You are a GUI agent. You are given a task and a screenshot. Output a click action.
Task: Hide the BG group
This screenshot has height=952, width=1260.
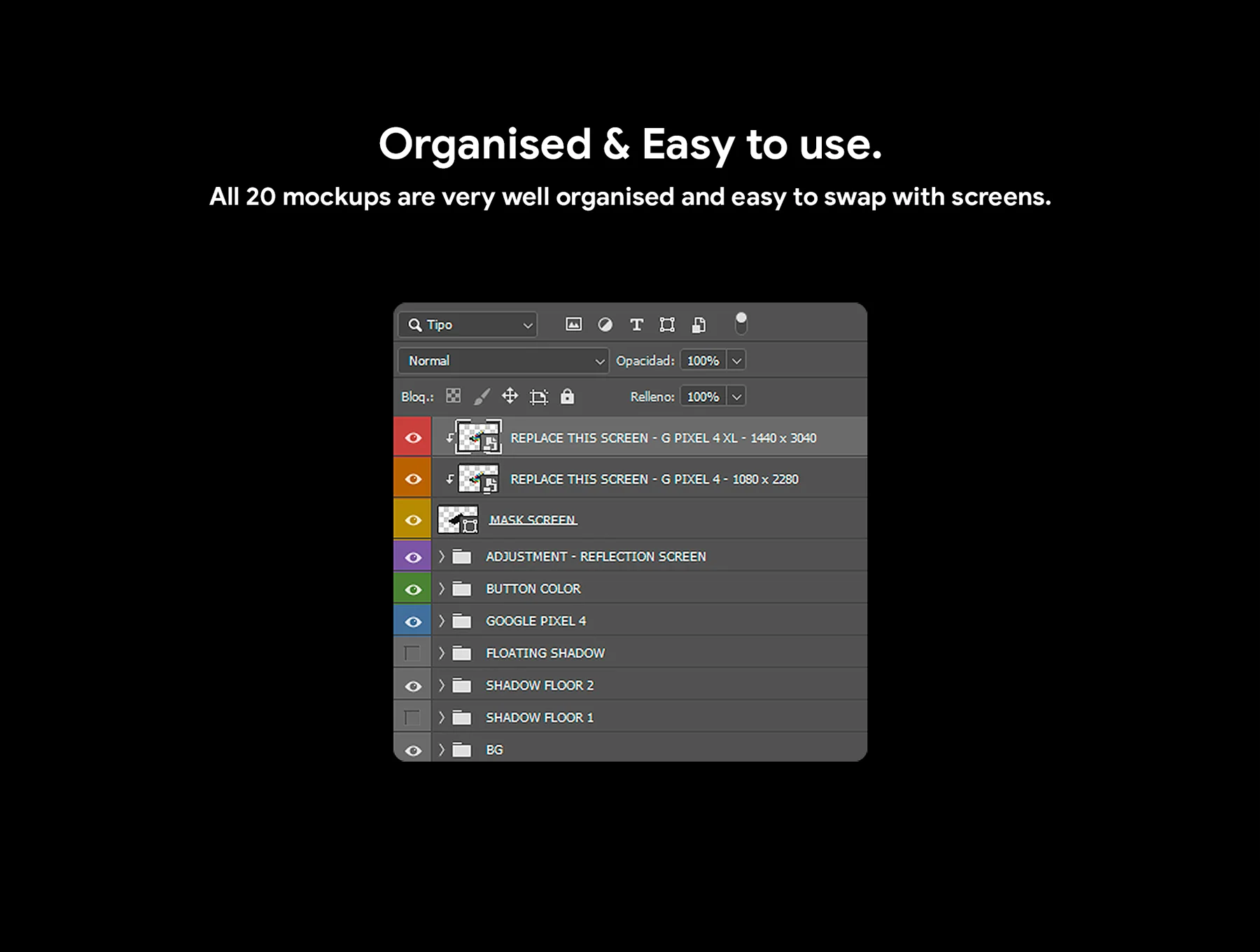(413, 750)
